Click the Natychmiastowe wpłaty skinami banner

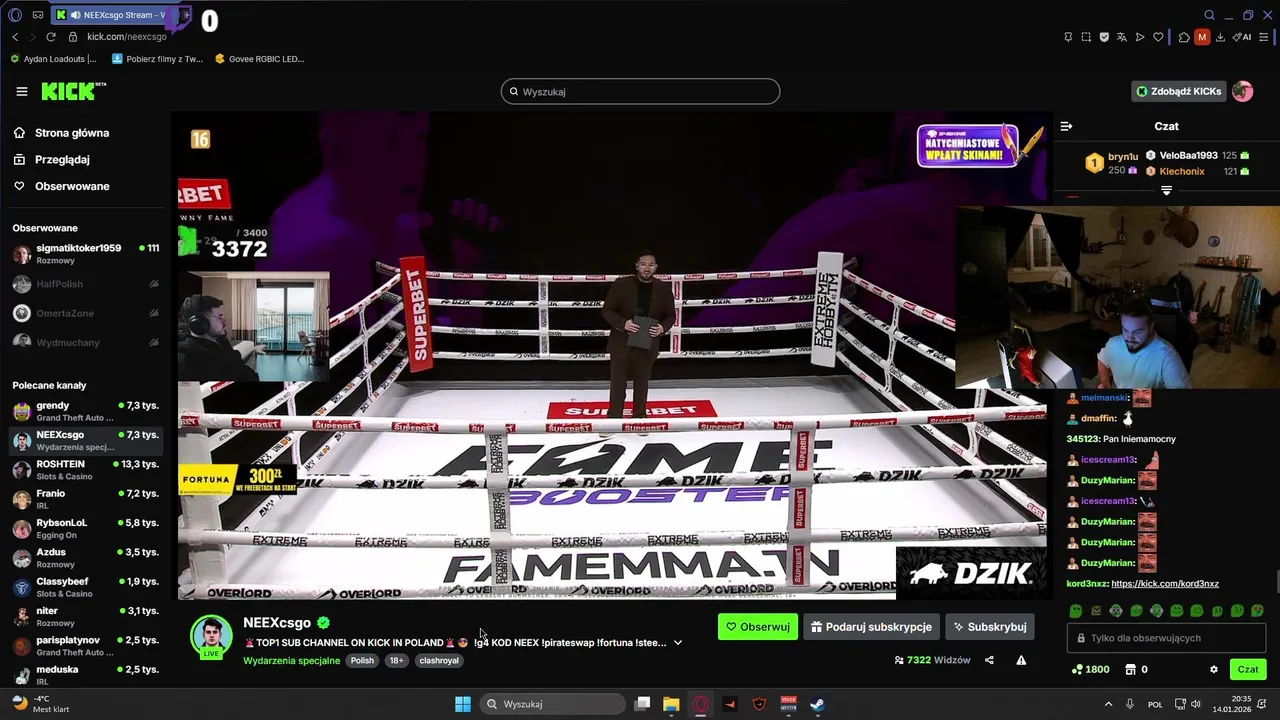968,146
